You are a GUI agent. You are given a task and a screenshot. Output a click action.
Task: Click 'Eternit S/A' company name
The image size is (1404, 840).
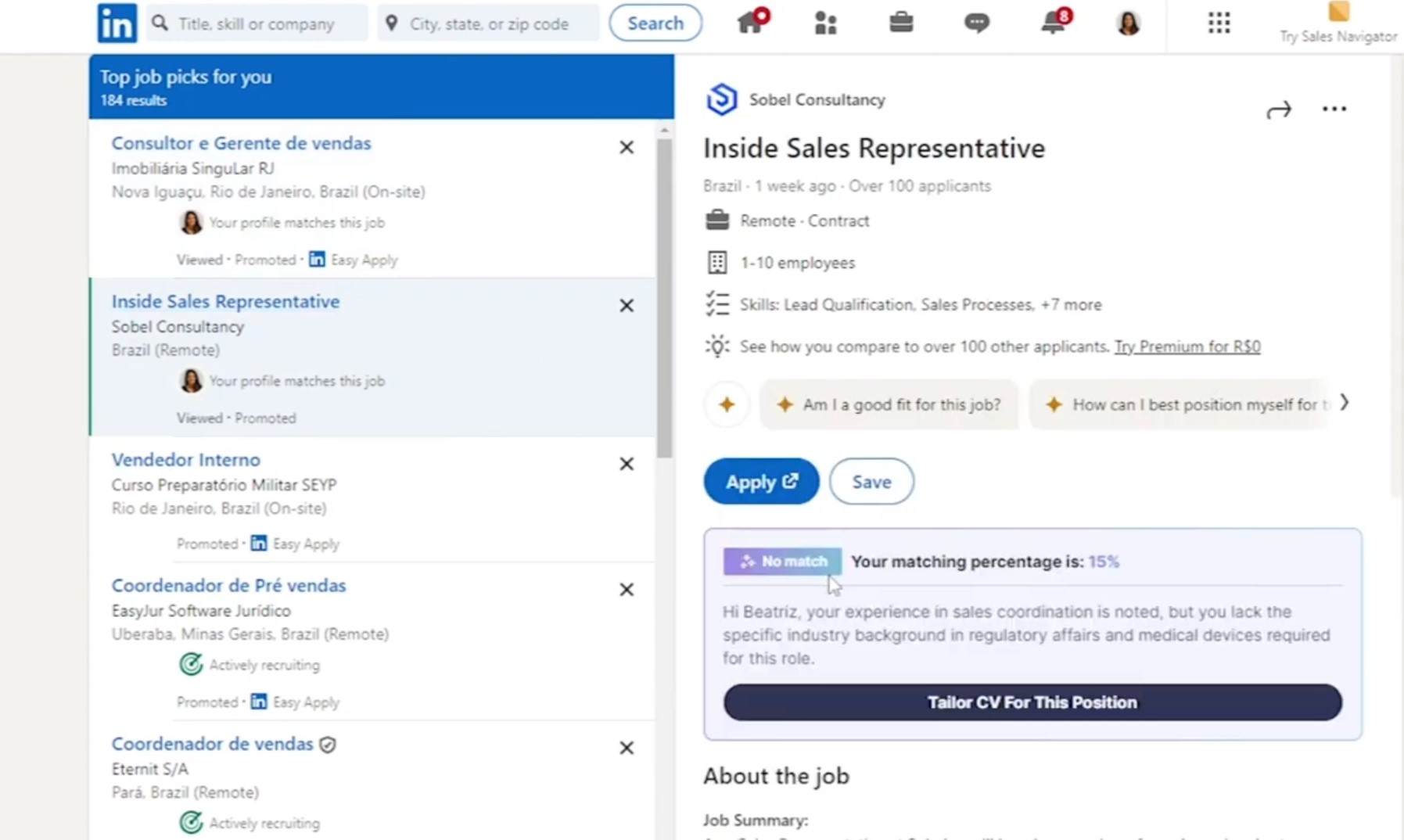tap(149, 769)
